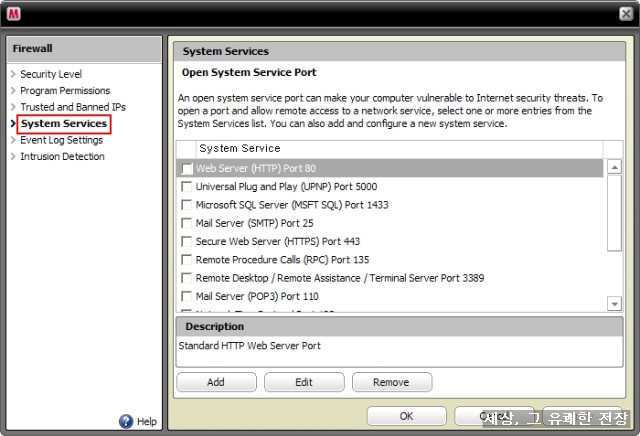Close the firewall dialog window
Viewport: 640px width, 436px height.
pyautogui.click(x=626, y=14)
